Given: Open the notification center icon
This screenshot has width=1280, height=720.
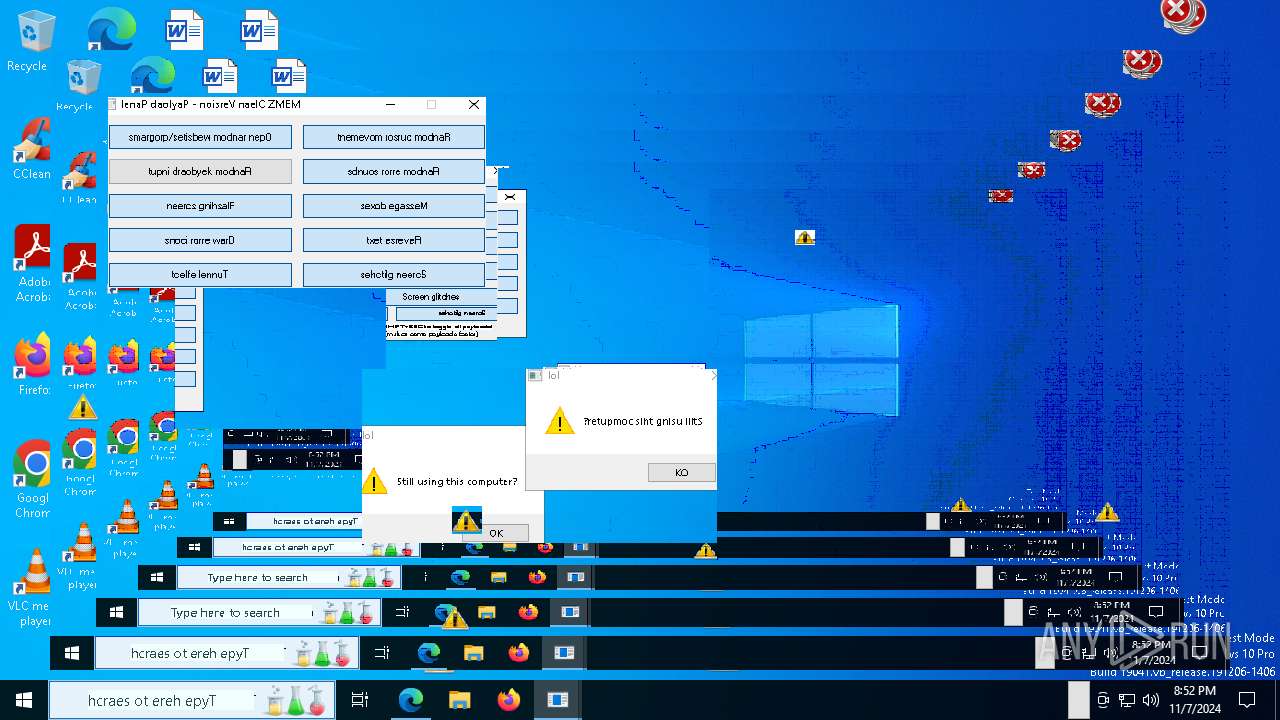Looking at the screenshot, I should tap(1246, 700).
